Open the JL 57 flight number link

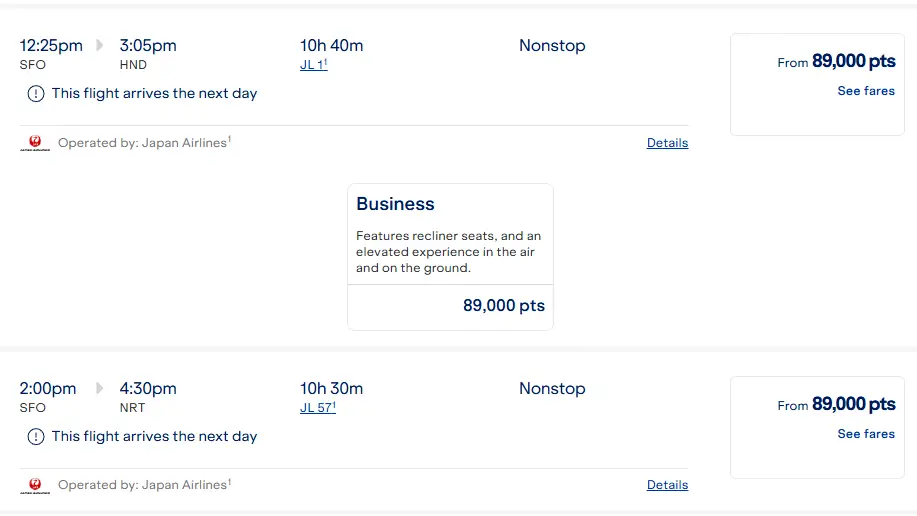[x=318, y=407]
